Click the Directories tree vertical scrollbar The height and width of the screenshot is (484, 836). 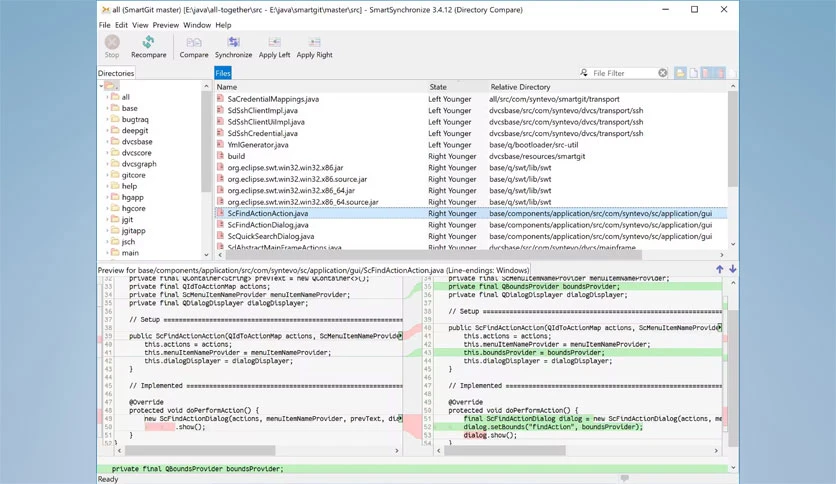tap(206, 141)
